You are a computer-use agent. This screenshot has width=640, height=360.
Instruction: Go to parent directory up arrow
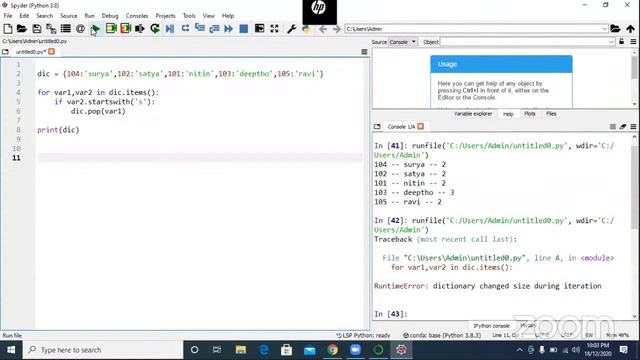point(630,29)
